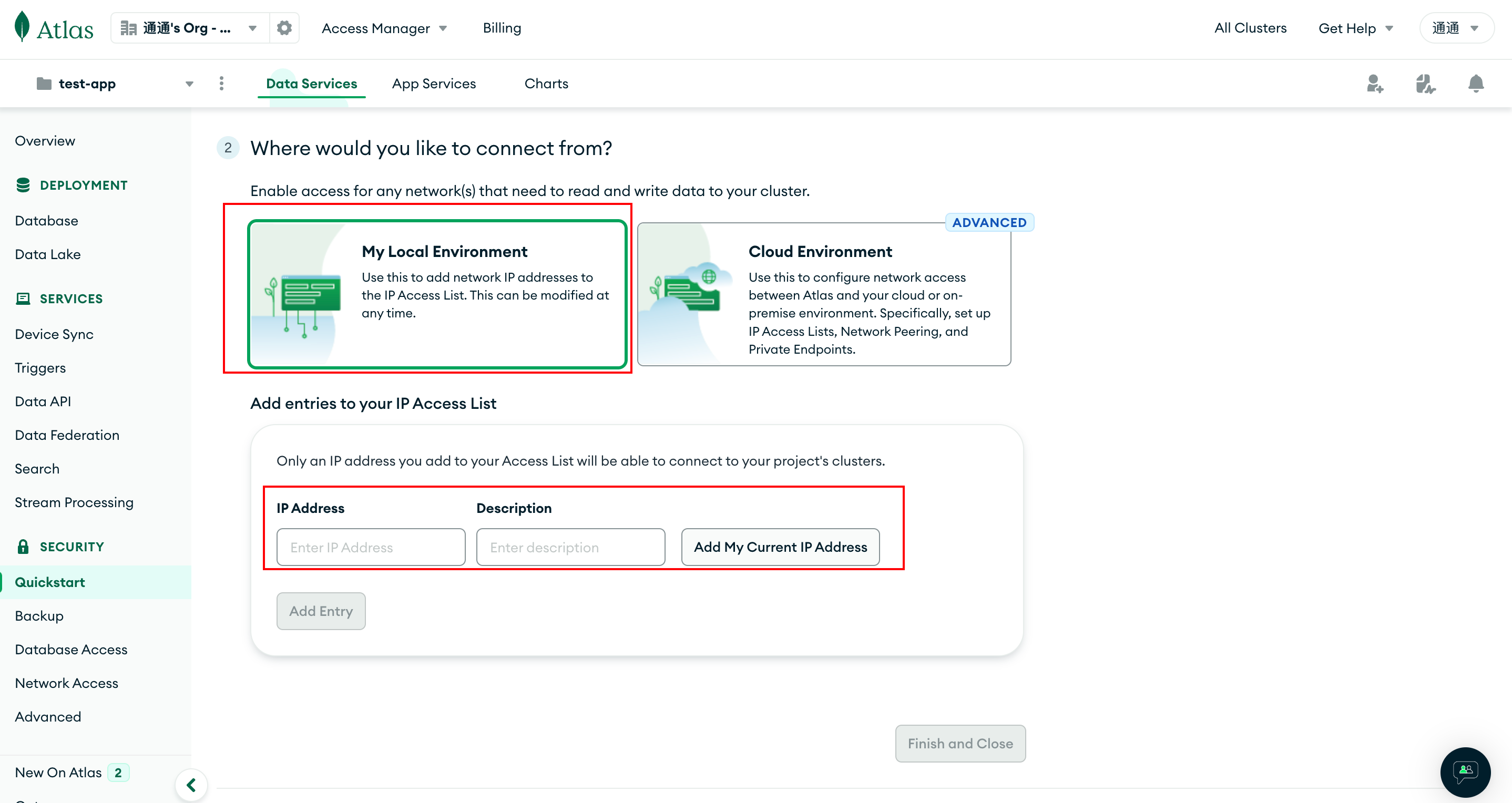Switch to App Services tab
This screenshot has width=1512, height=803.
tap(433, 84)
